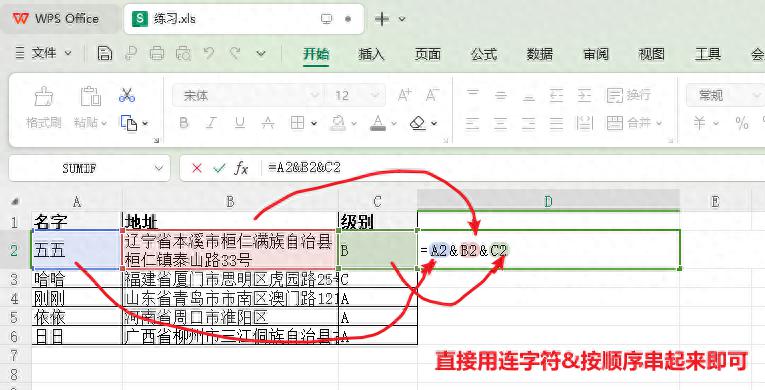Click the 格式刷 format painter
765x390 pixels.
point(43,107)
